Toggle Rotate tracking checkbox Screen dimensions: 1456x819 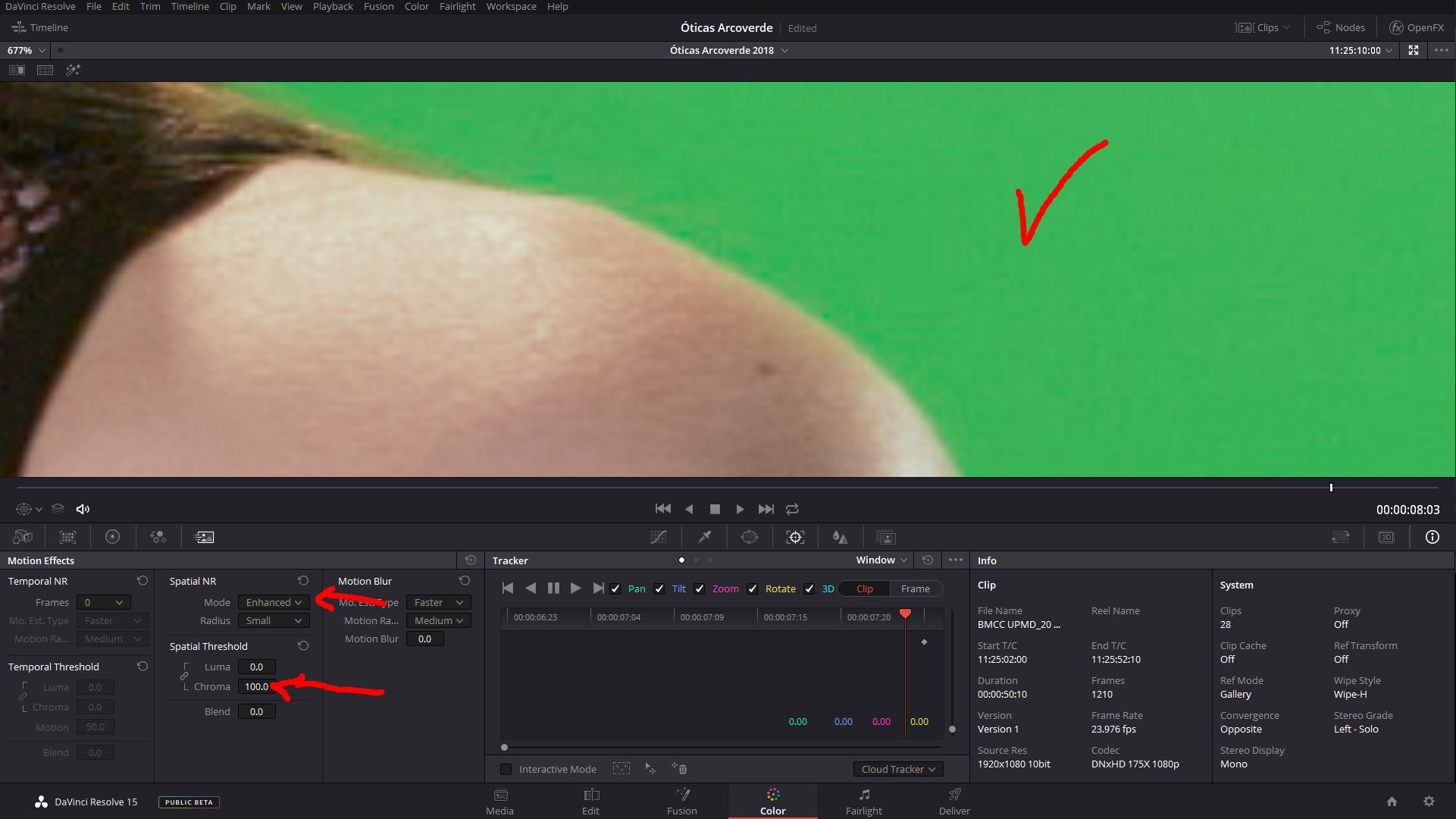(x=753, y=588)
